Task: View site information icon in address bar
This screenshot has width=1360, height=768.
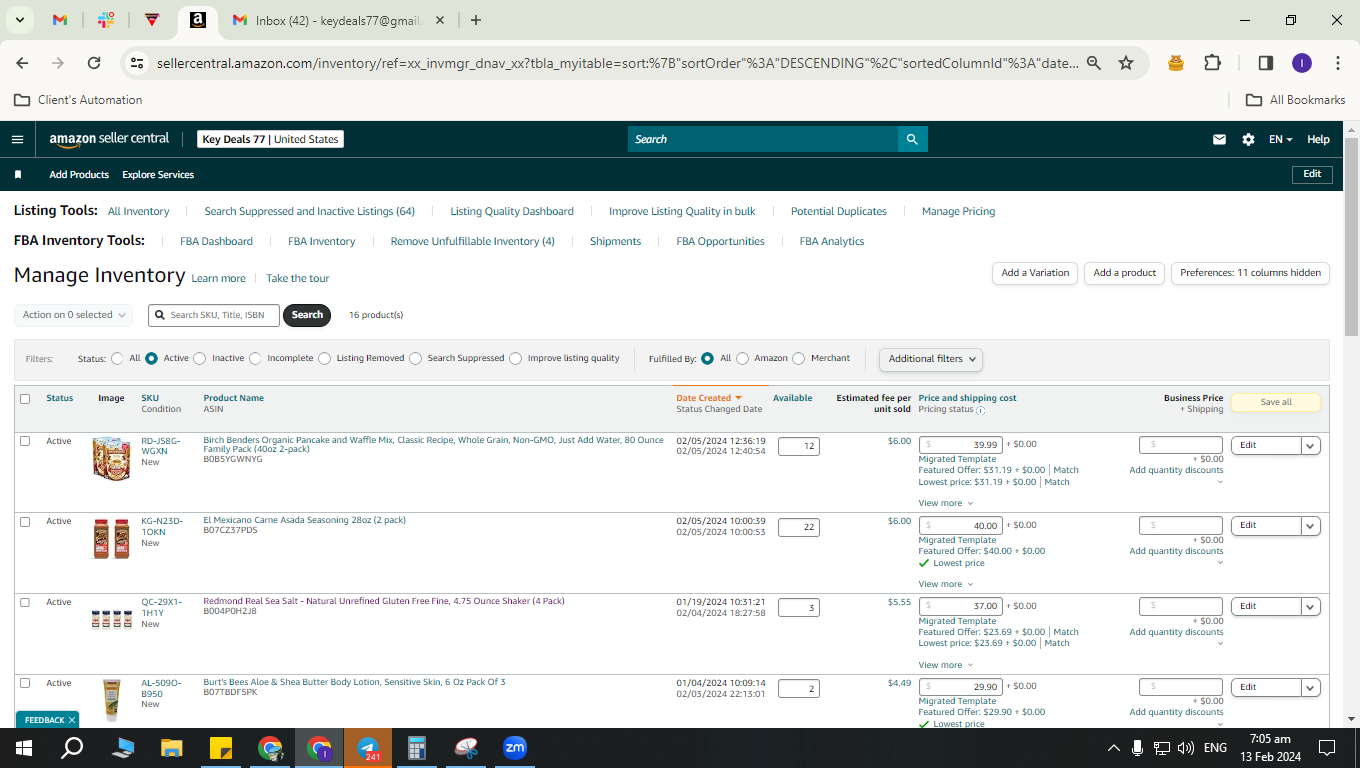Action: [x=137, y=63]
